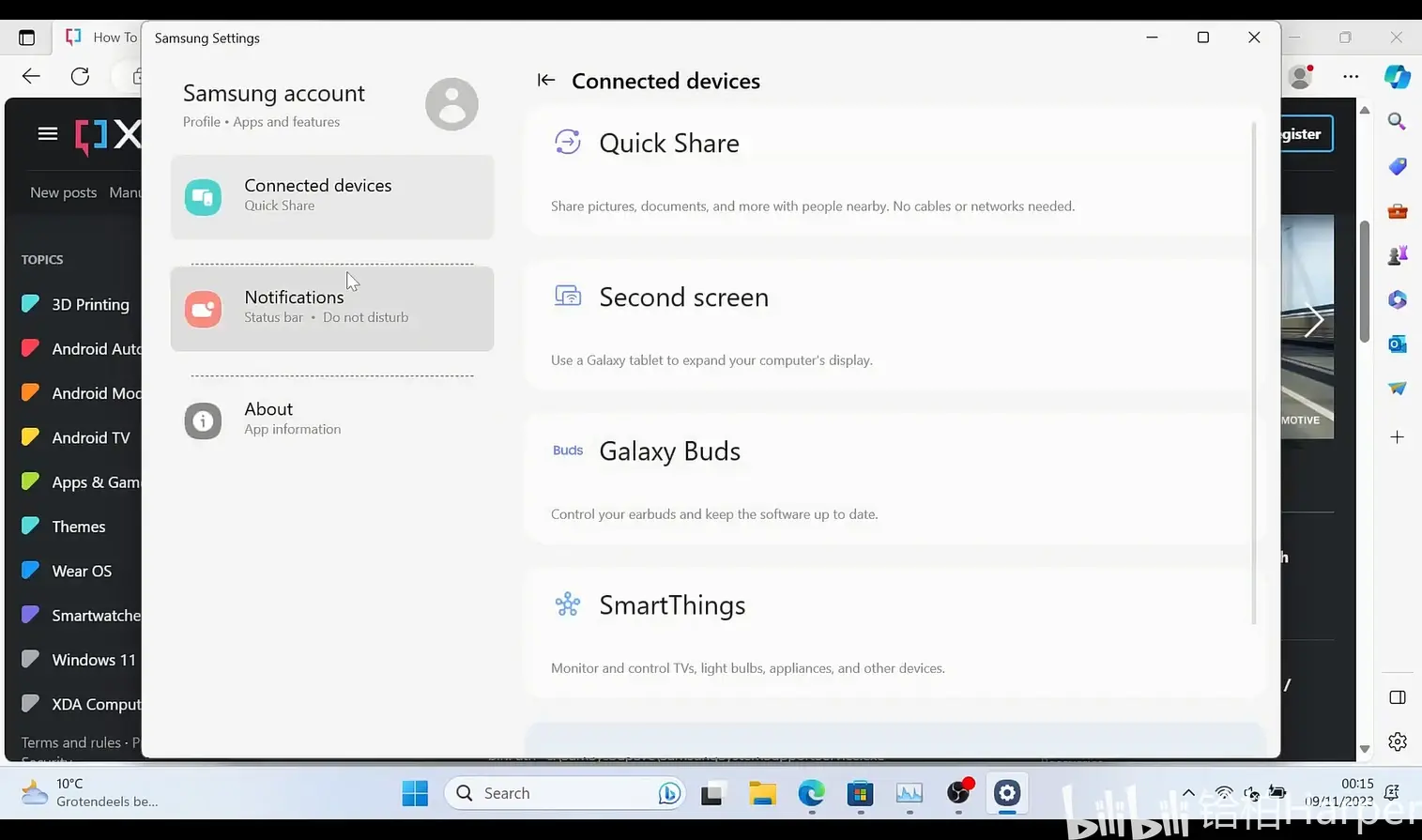
Task: Select Connected devices in sidebar
Action: click(332, 196)
